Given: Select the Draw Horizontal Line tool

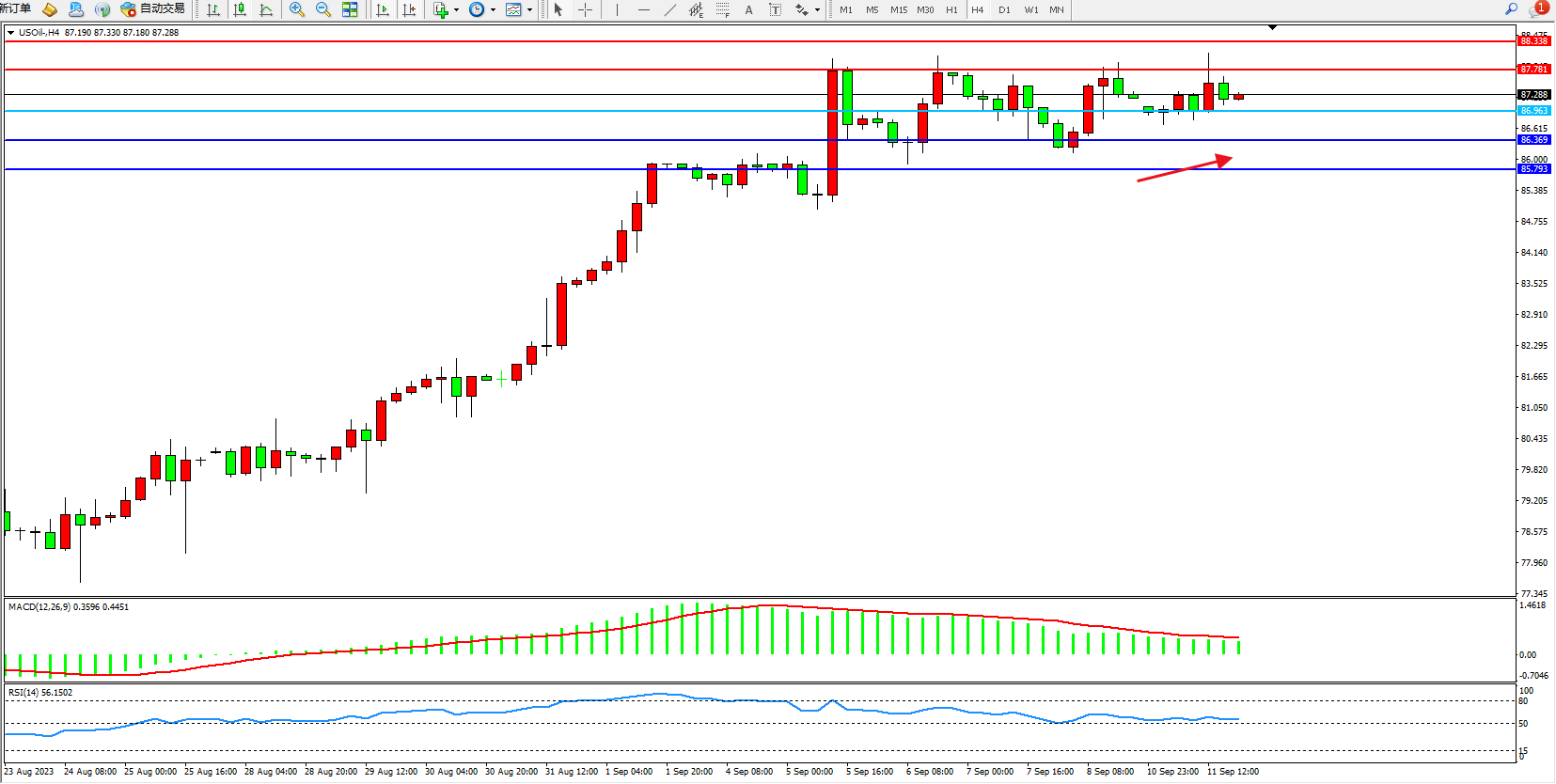Looking at the screenshot, I should click(x=643, y=9).
